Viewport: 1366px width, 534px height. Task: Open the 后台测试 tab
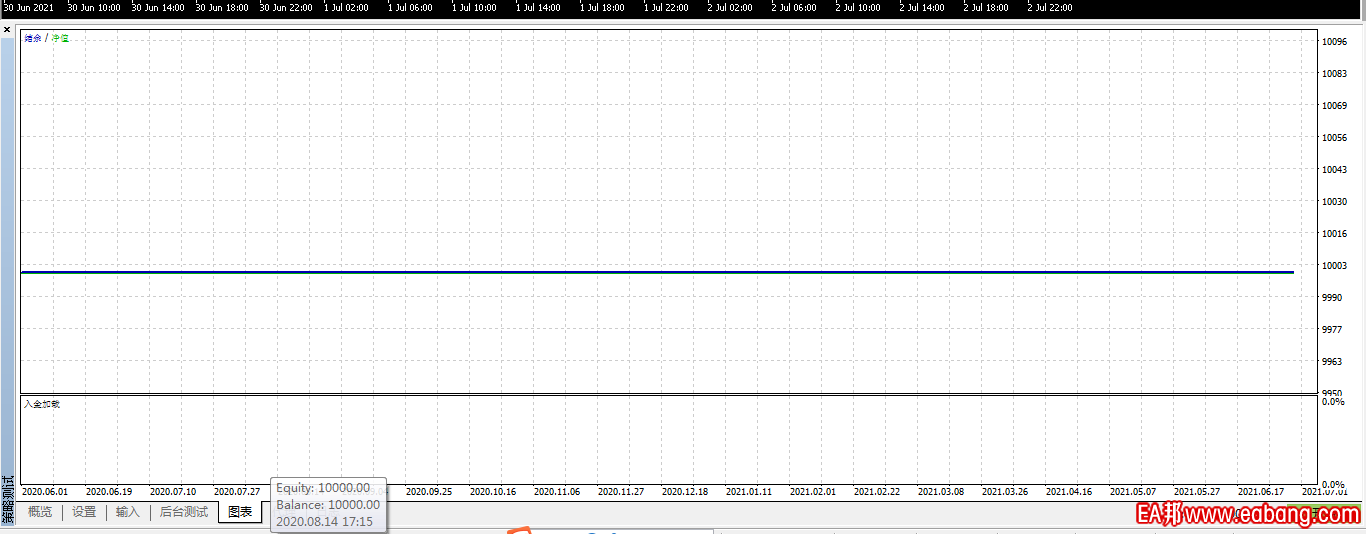(184, 512)
